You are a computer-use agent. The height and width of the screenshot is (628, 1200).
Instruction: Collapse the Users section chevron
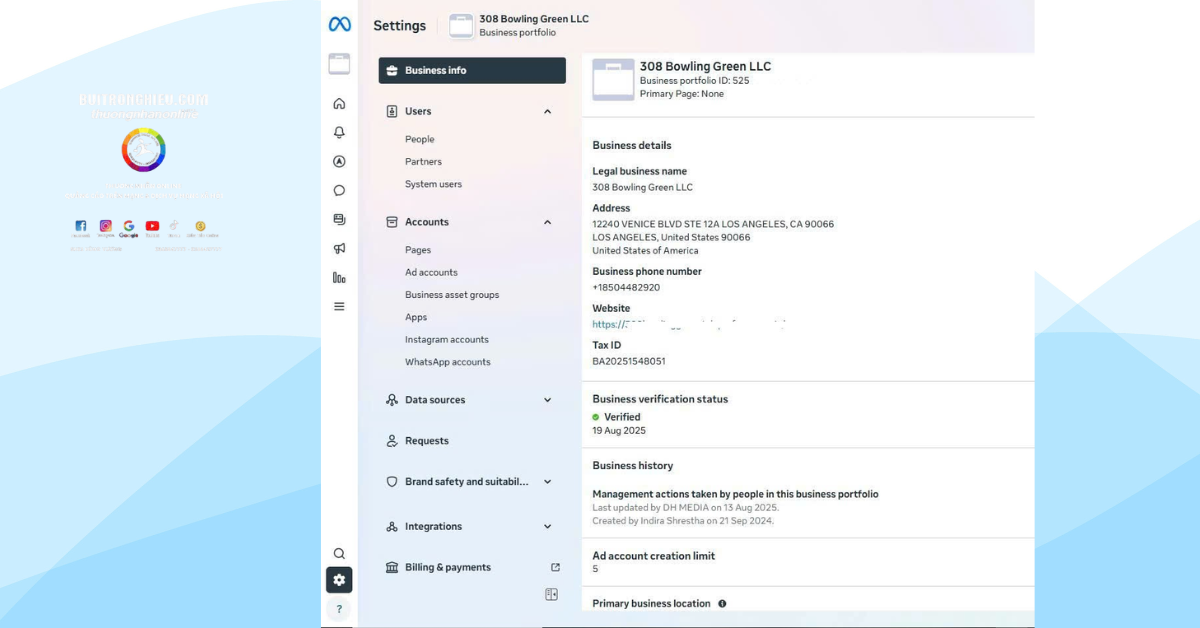[547, 111]
